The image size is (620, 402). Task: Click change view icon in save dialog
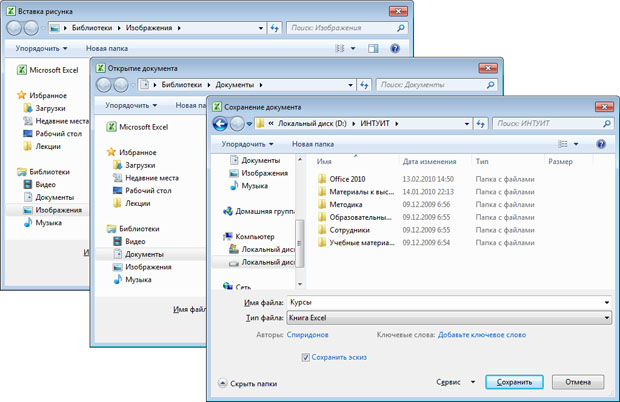[565, 144]
